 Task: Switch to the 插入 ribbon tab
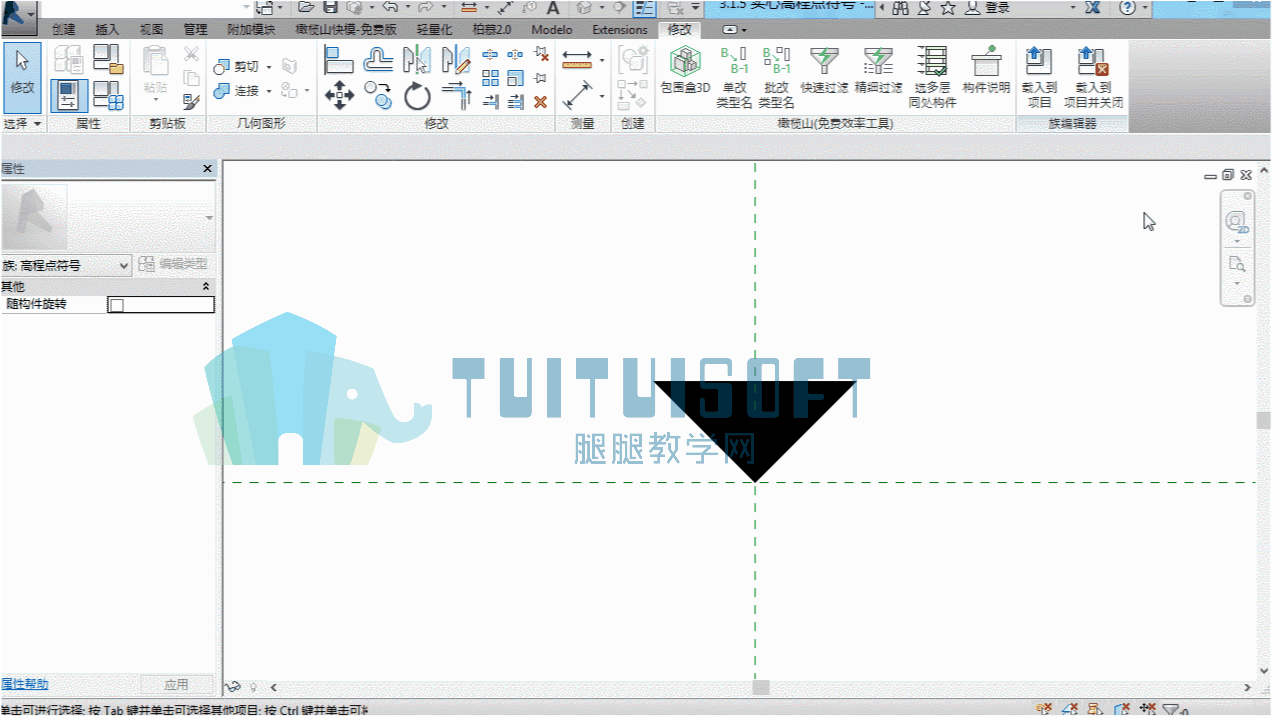tap(107, 30)
